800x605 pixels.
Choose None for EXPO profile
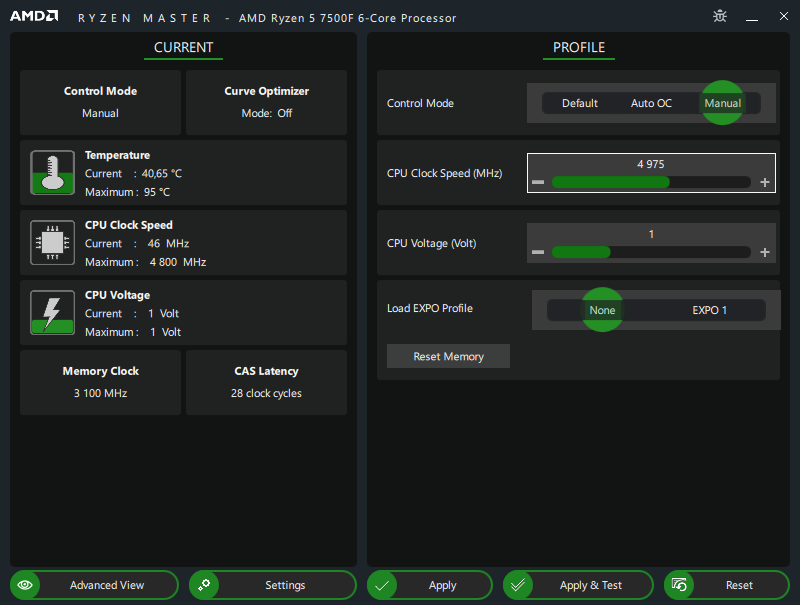point(602,310)
